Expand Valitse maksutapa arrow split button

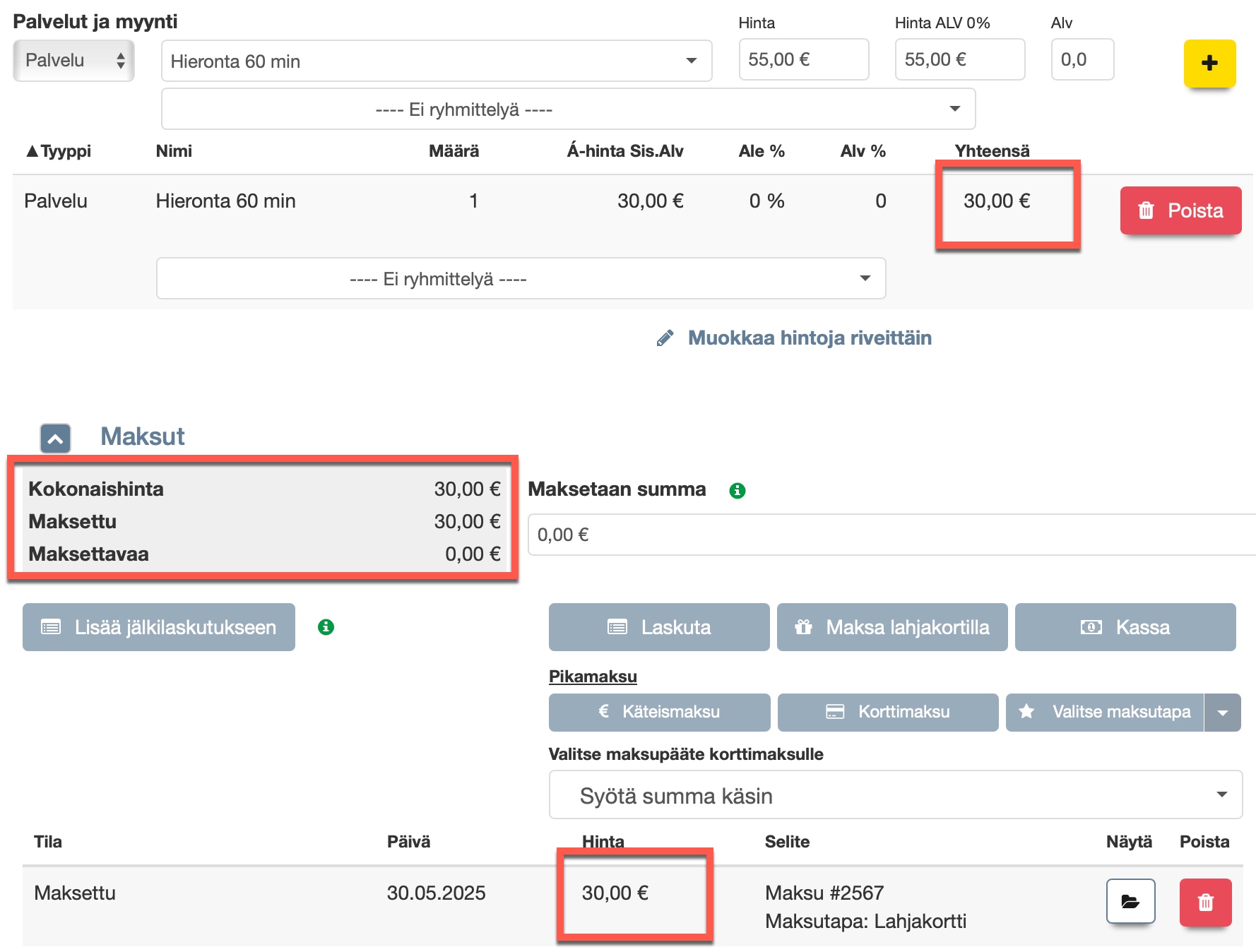coord(1222,713)
